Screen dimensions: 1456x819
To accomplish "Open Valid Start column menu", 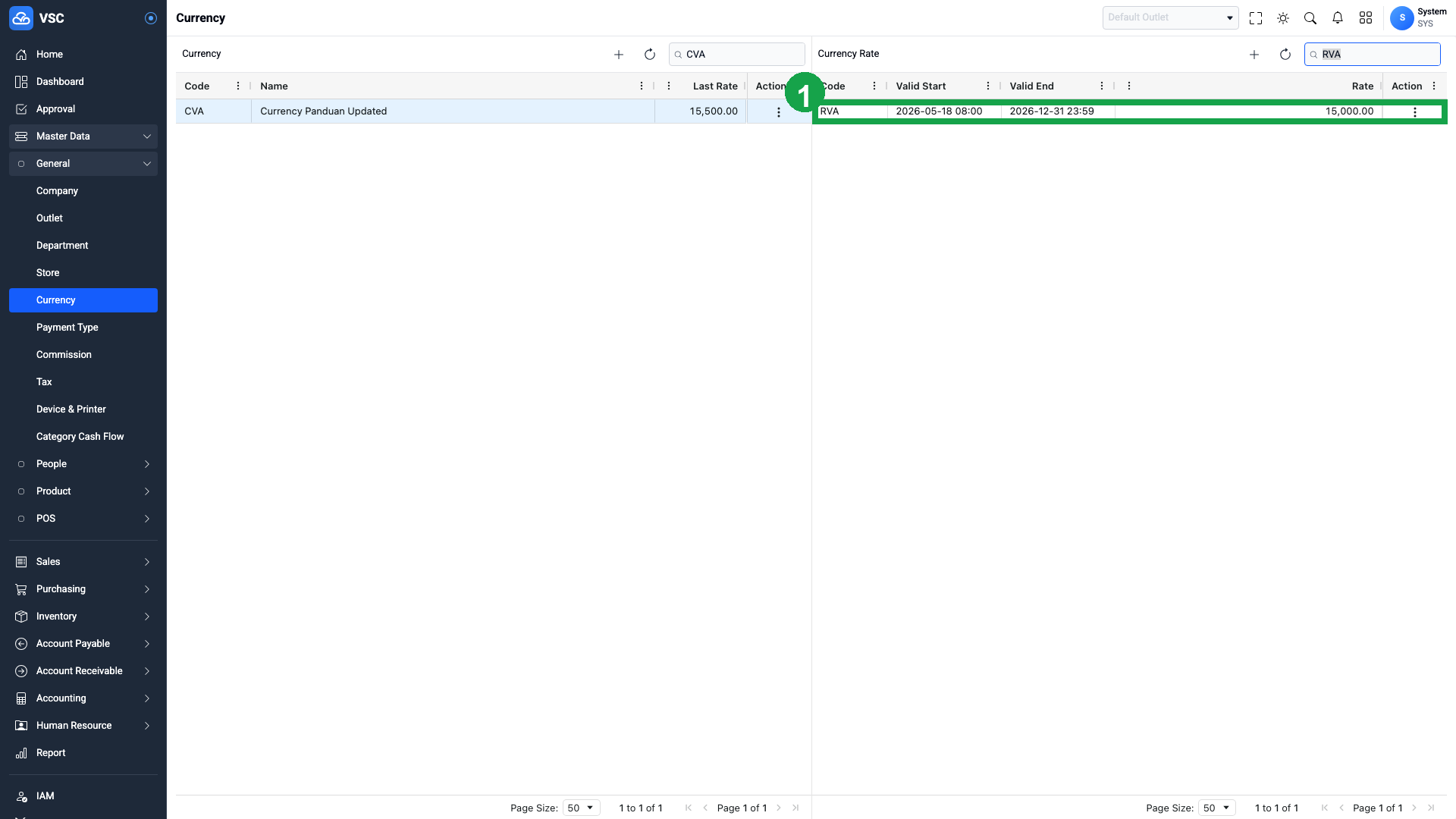I will tap(988, 86).
